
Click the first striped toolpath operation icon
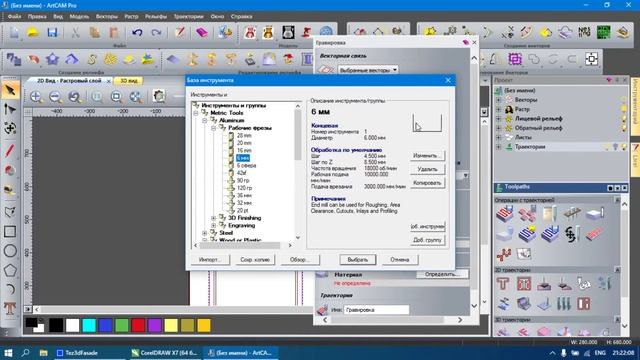[504, 213]
